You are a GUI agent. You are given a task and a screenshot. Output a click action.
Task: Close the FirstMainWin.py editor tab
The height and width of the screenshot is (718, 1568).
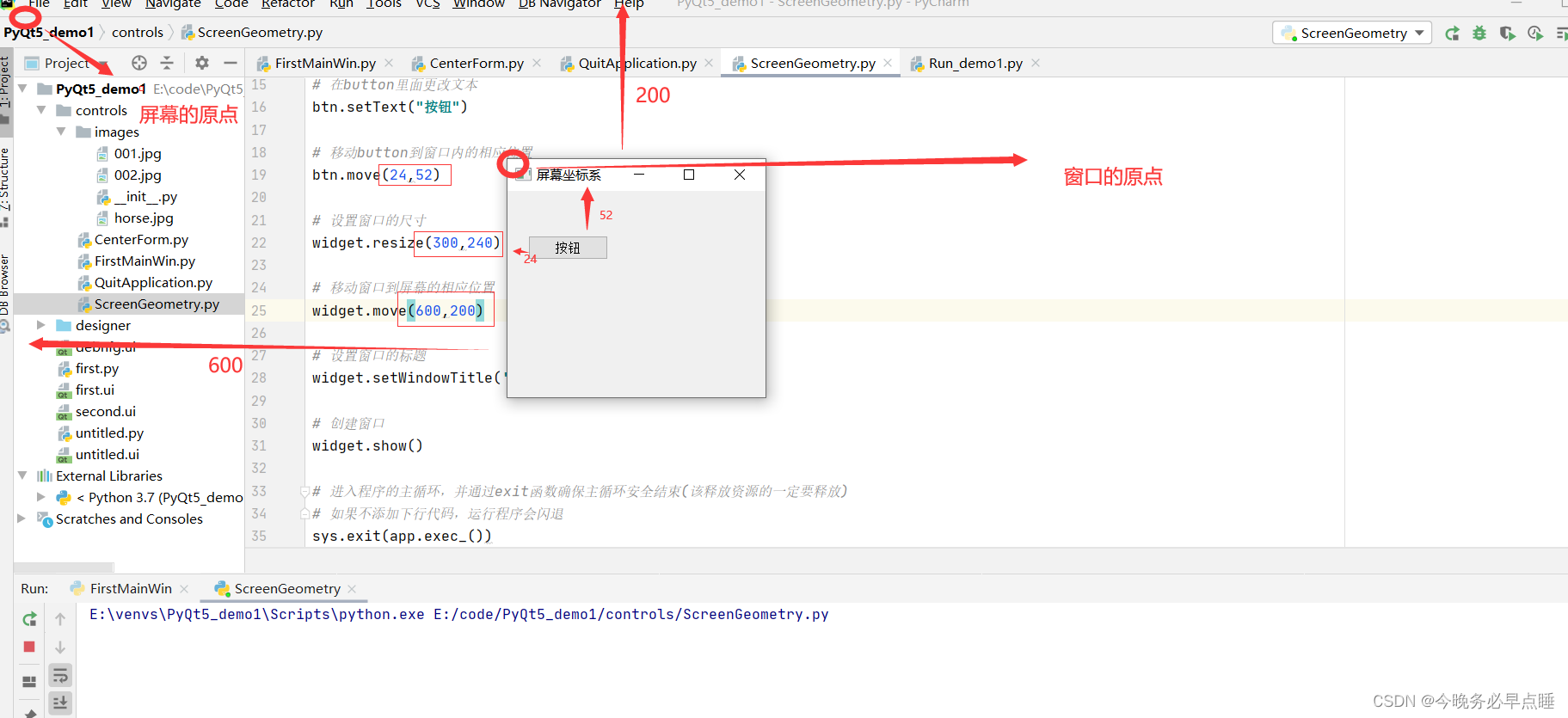coord(389,63)
